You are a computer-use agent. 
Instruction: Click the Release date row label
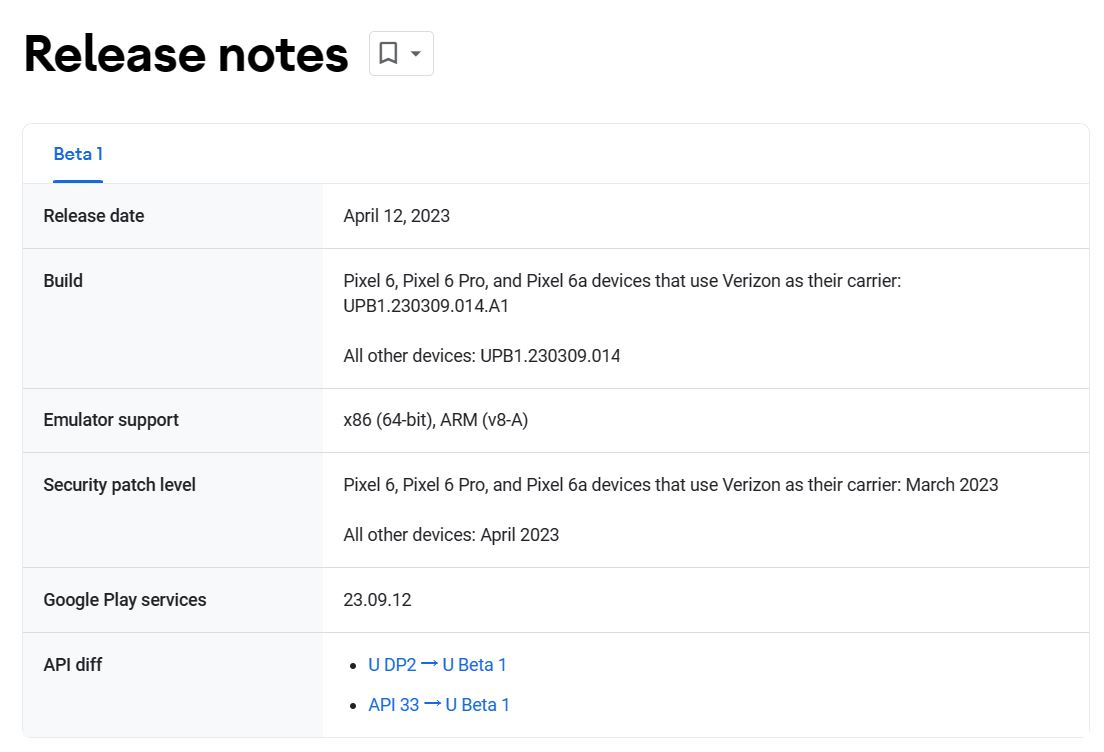click(94, 215)
